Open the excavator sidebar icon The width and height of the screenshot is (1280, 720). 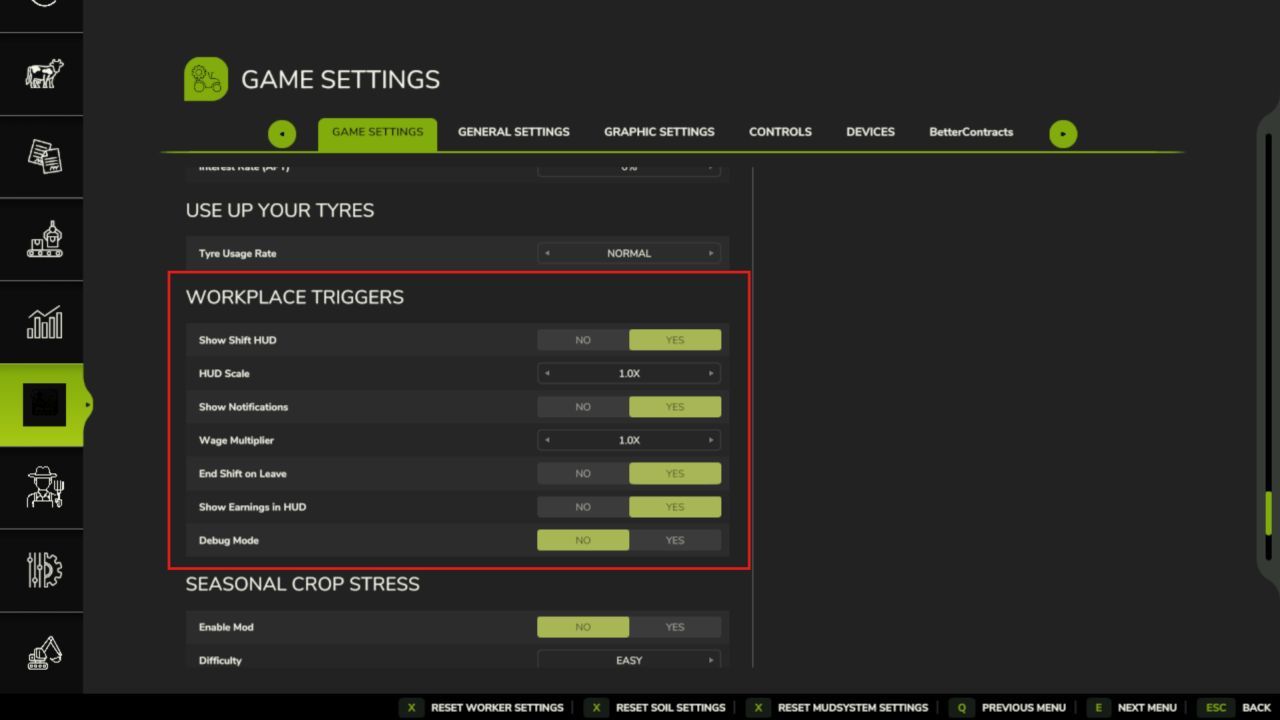43,653
